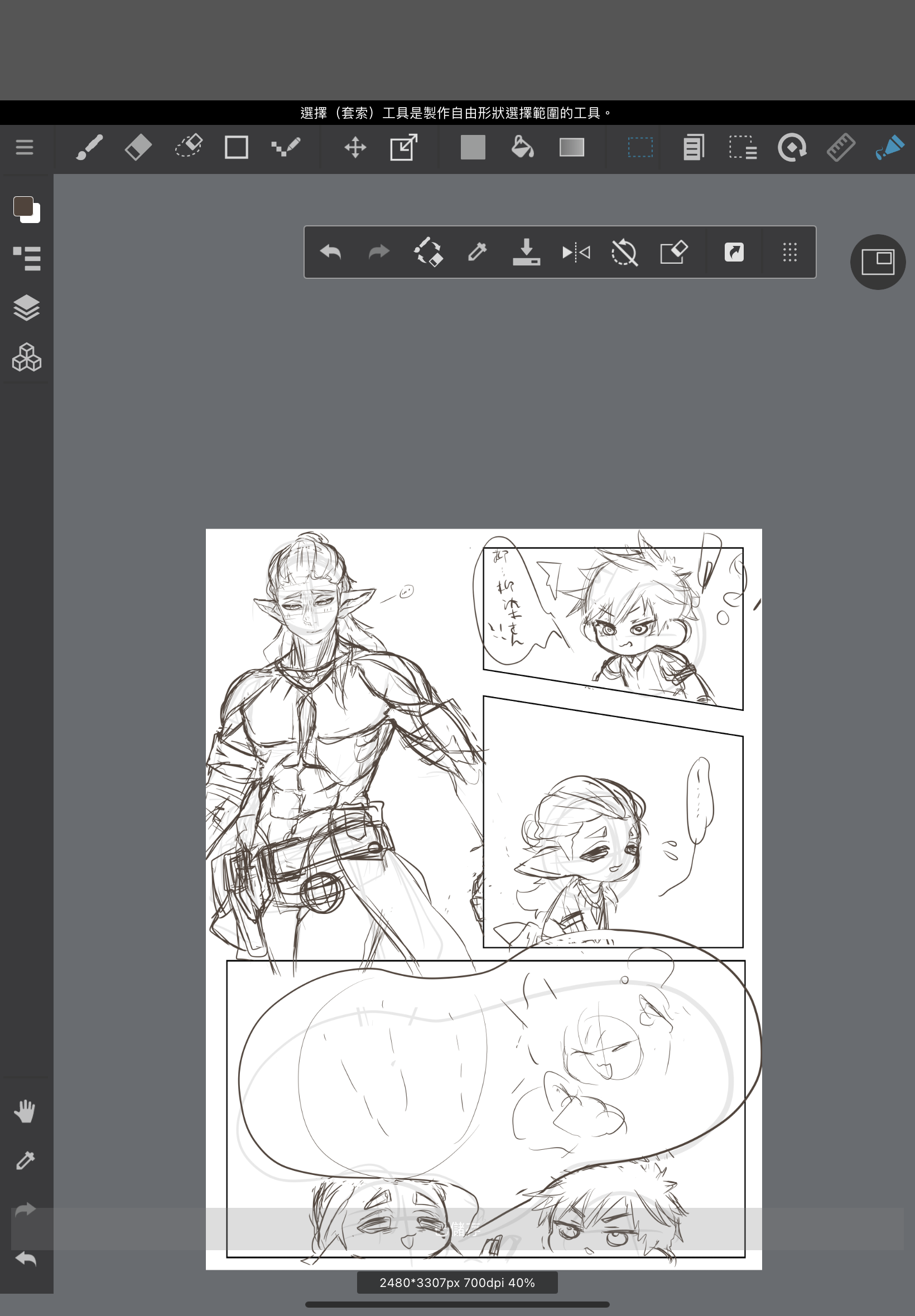Toggle the round full-screen view button

pos(878,262)
